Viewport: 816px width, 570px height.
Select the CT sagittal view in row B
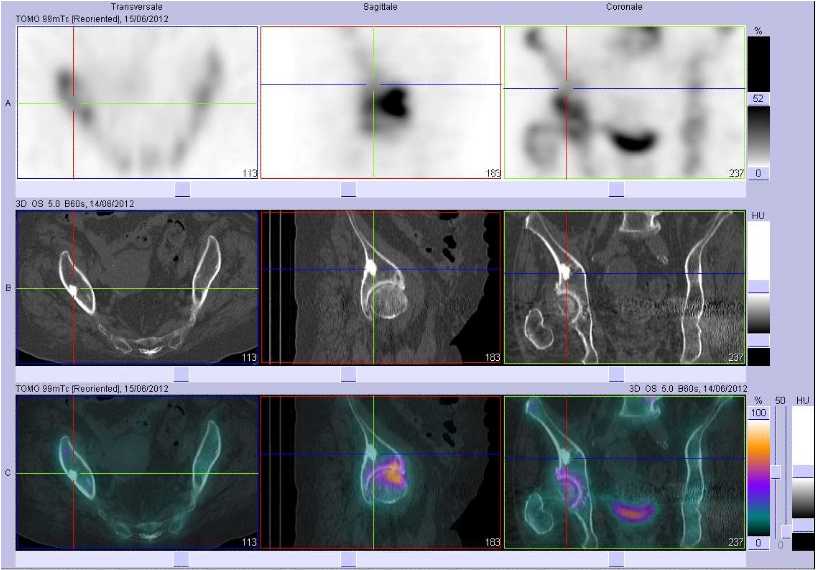click(380, 287)
